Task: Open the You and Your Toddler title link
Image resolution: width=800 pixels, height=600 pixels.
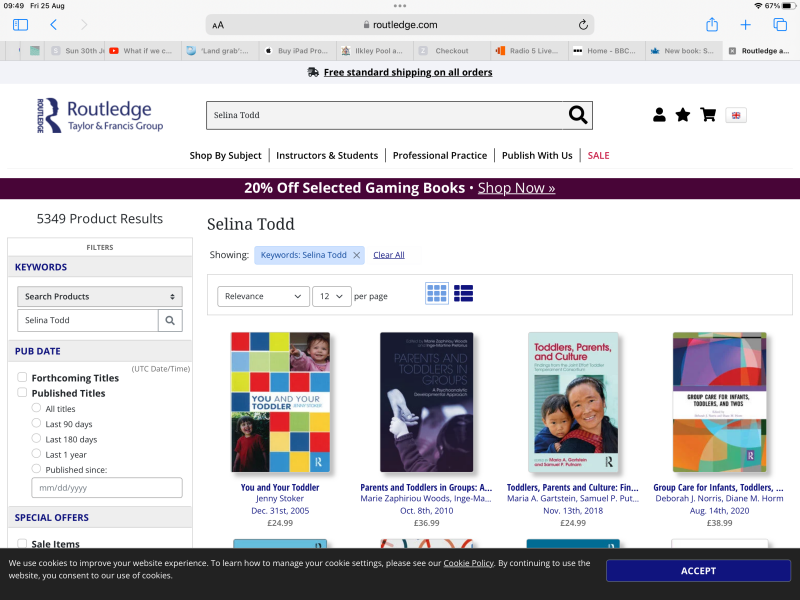Action: [x=280, y=487]
